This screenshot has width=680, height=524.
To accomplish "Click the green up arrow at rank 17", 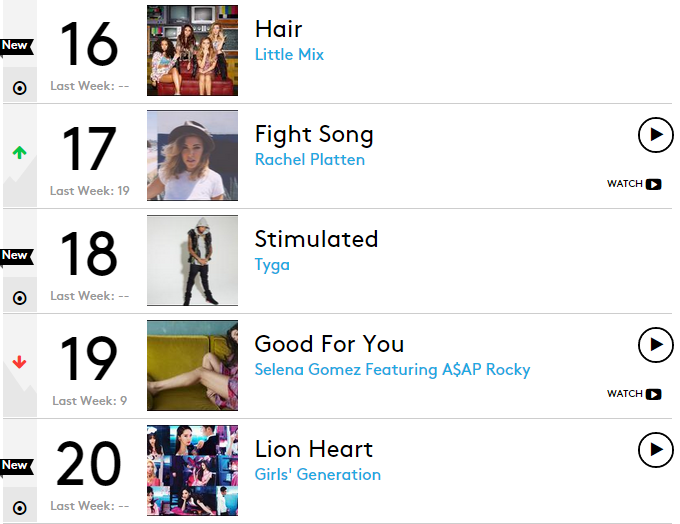I will coord(19,153).
